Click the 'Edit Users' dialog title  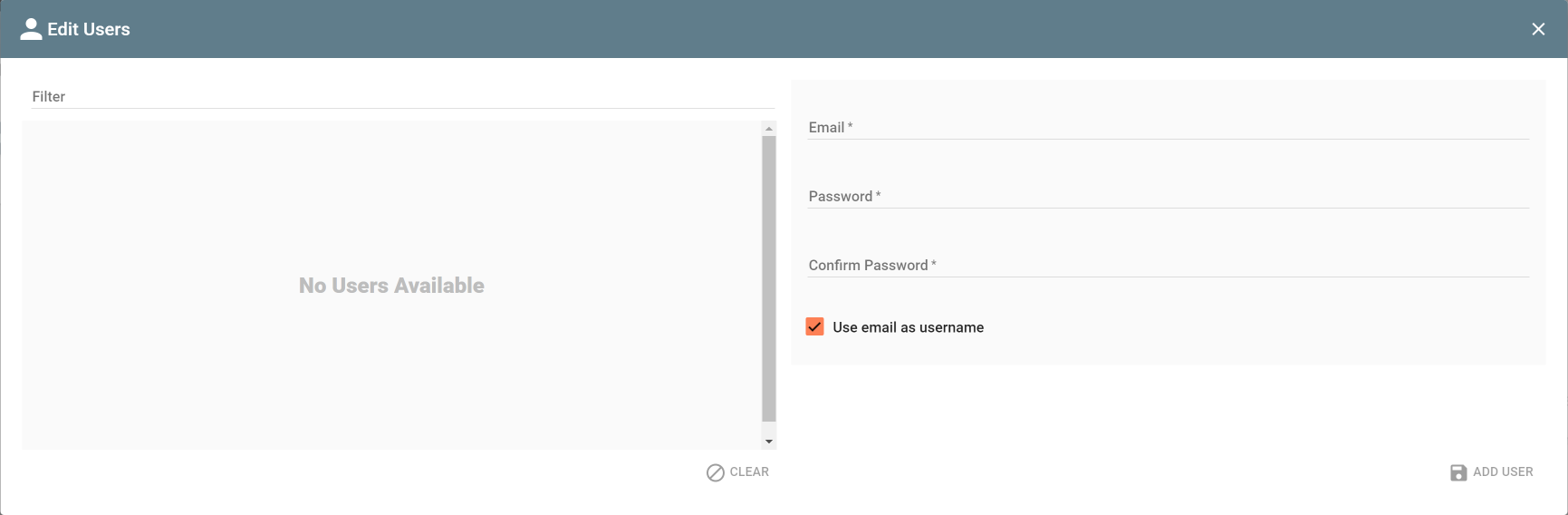coord(89,29)
